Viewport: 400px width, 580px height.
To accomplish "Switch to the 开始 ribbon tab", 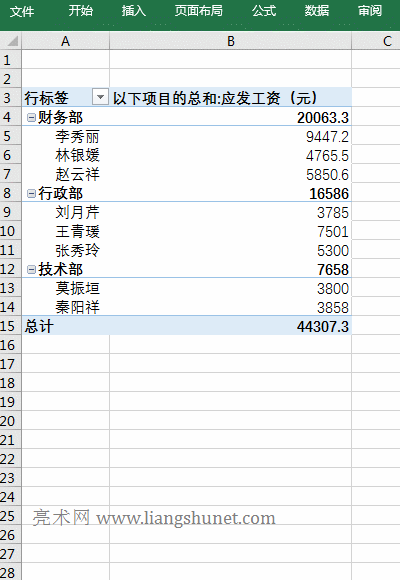I will pos(80,11).
